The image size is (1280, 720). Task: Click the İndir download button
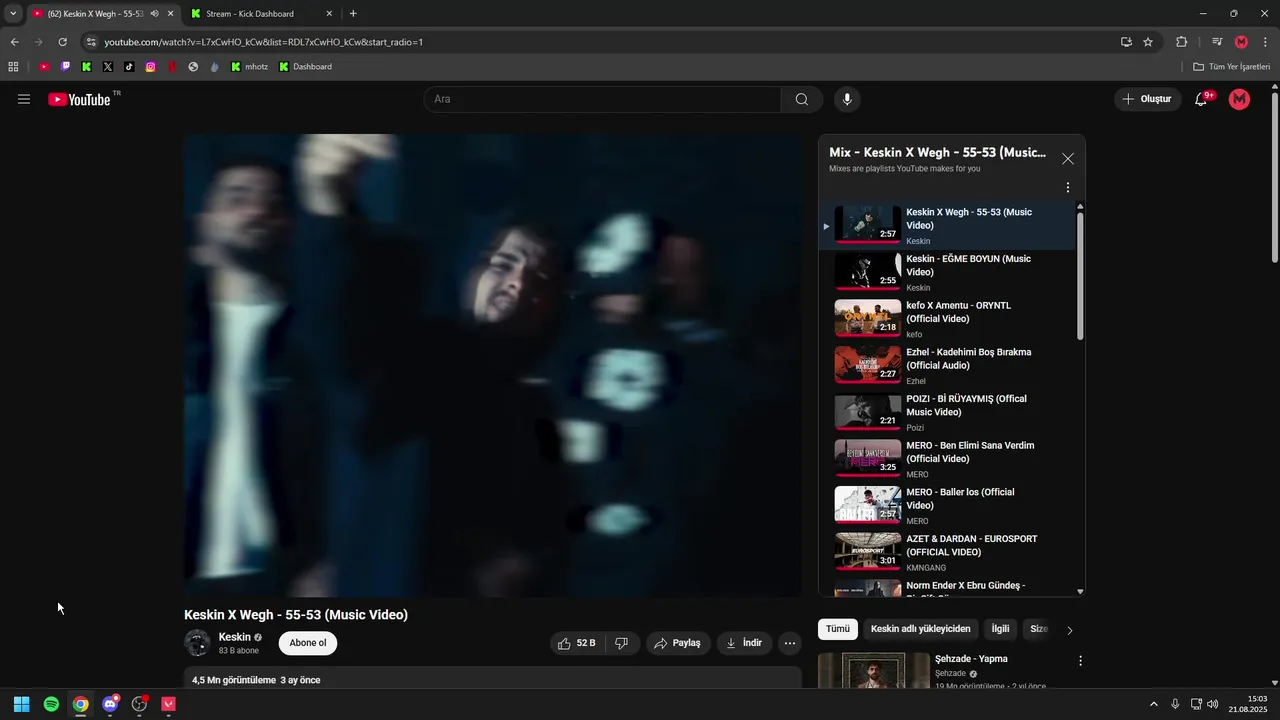[744, 643]
